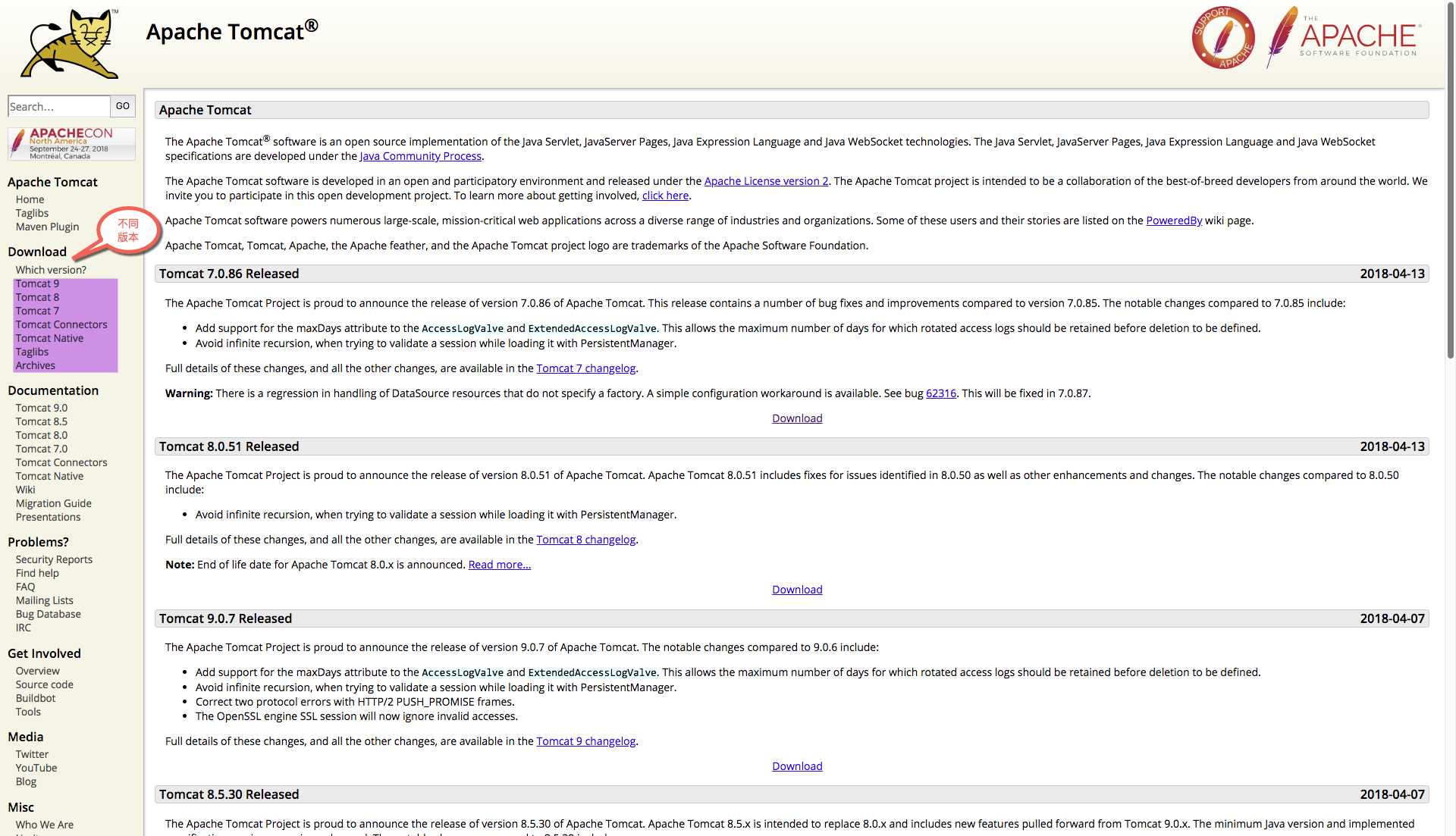
Task: Follow the Apache License version 2 link
Action: (x=766, y=181)
